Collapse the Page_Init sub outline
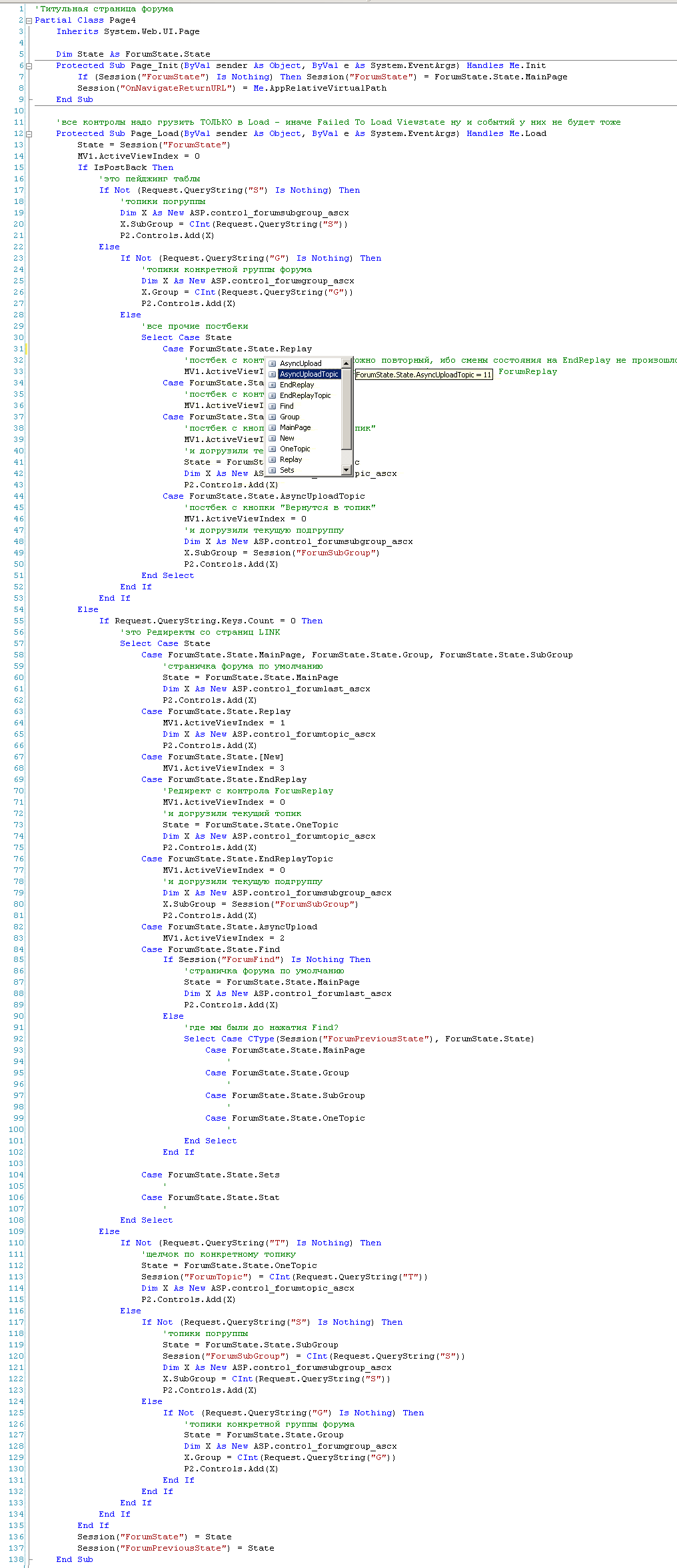The width and height of the screenshot is (677, 1568). pyautogui.click(x=29, y=66)
